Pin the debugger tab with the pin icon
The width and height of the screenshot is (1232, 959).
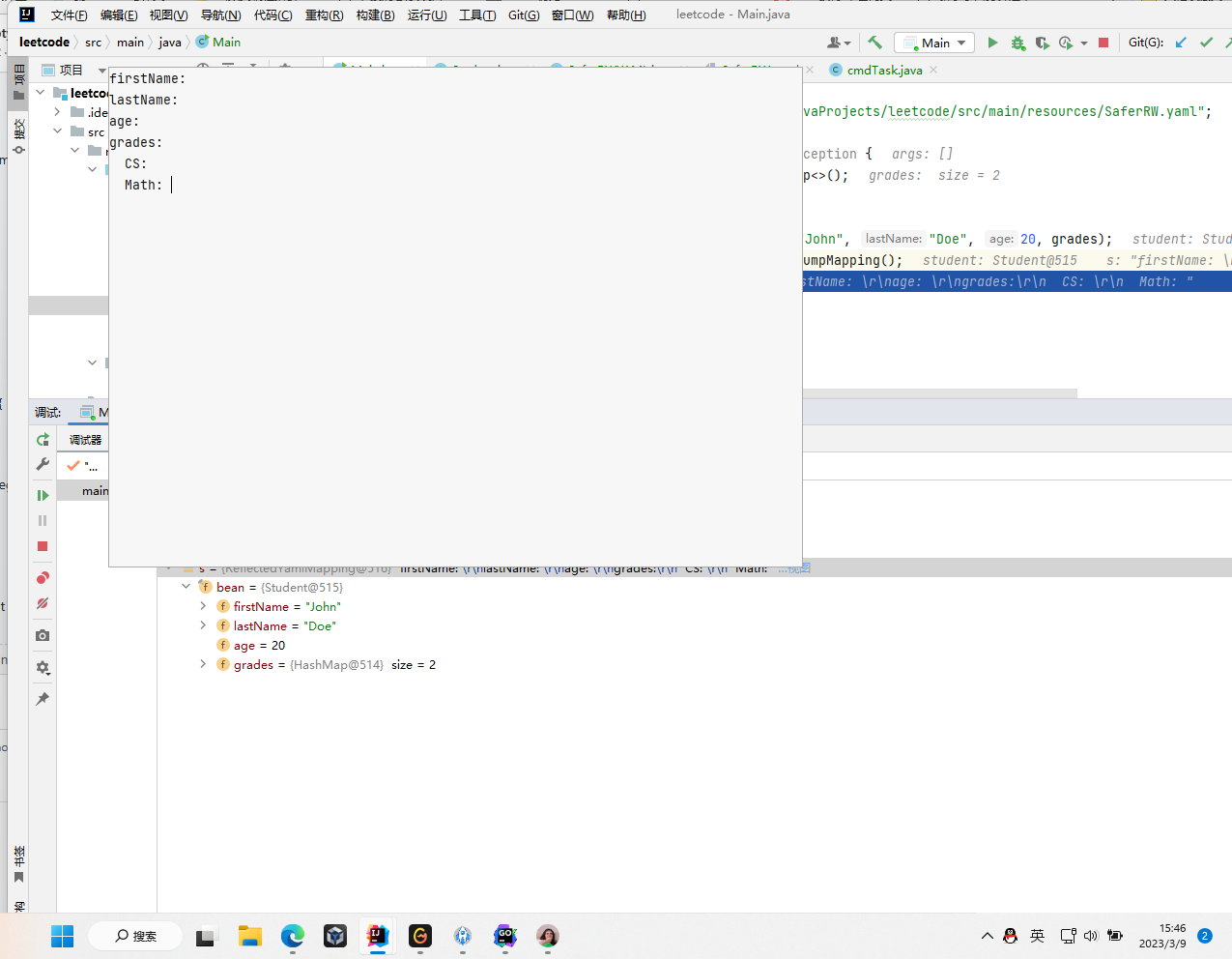point(43,698)
